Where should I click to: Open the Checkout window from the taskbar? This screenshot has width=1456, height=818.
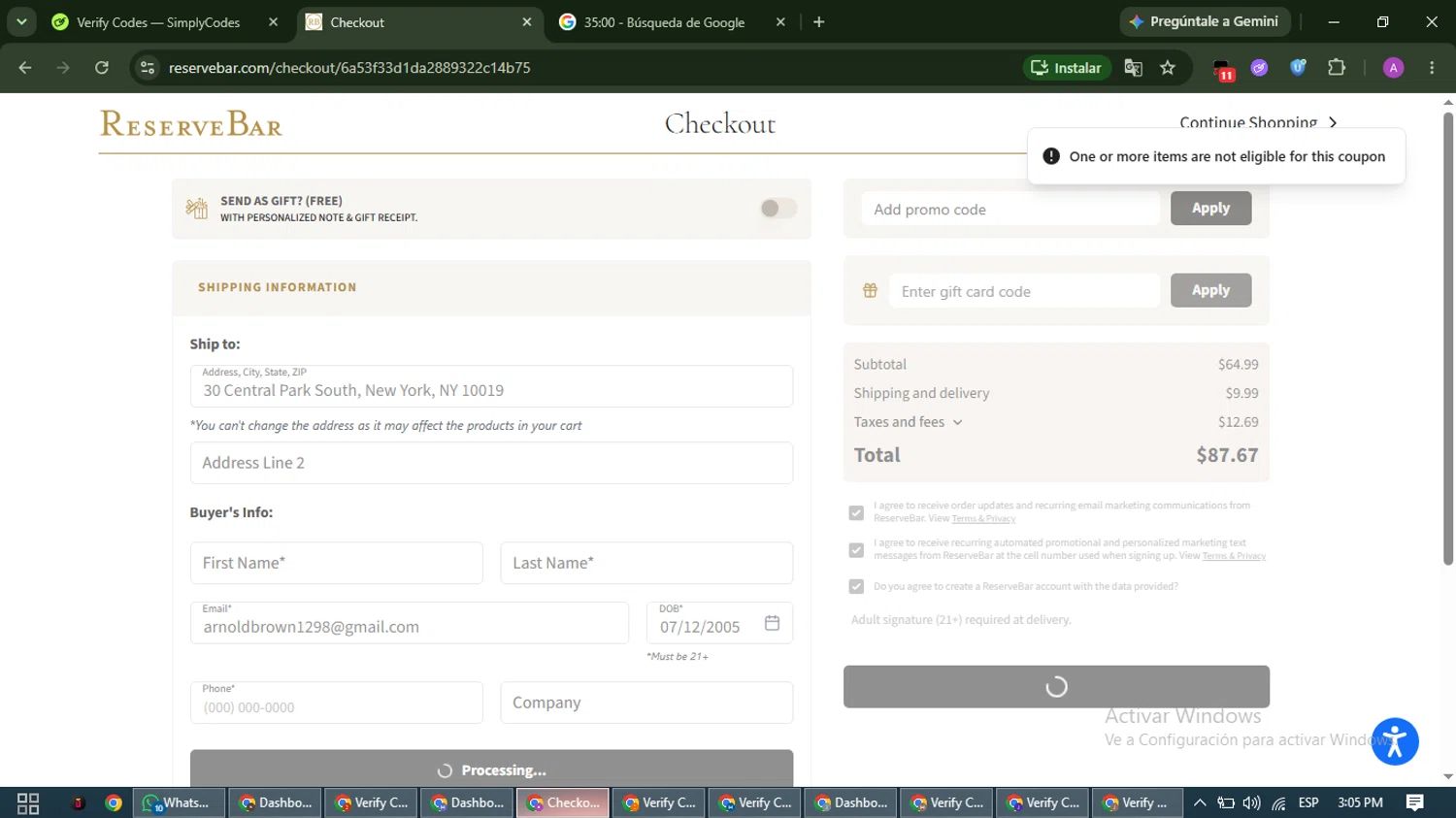click(563, 802)
